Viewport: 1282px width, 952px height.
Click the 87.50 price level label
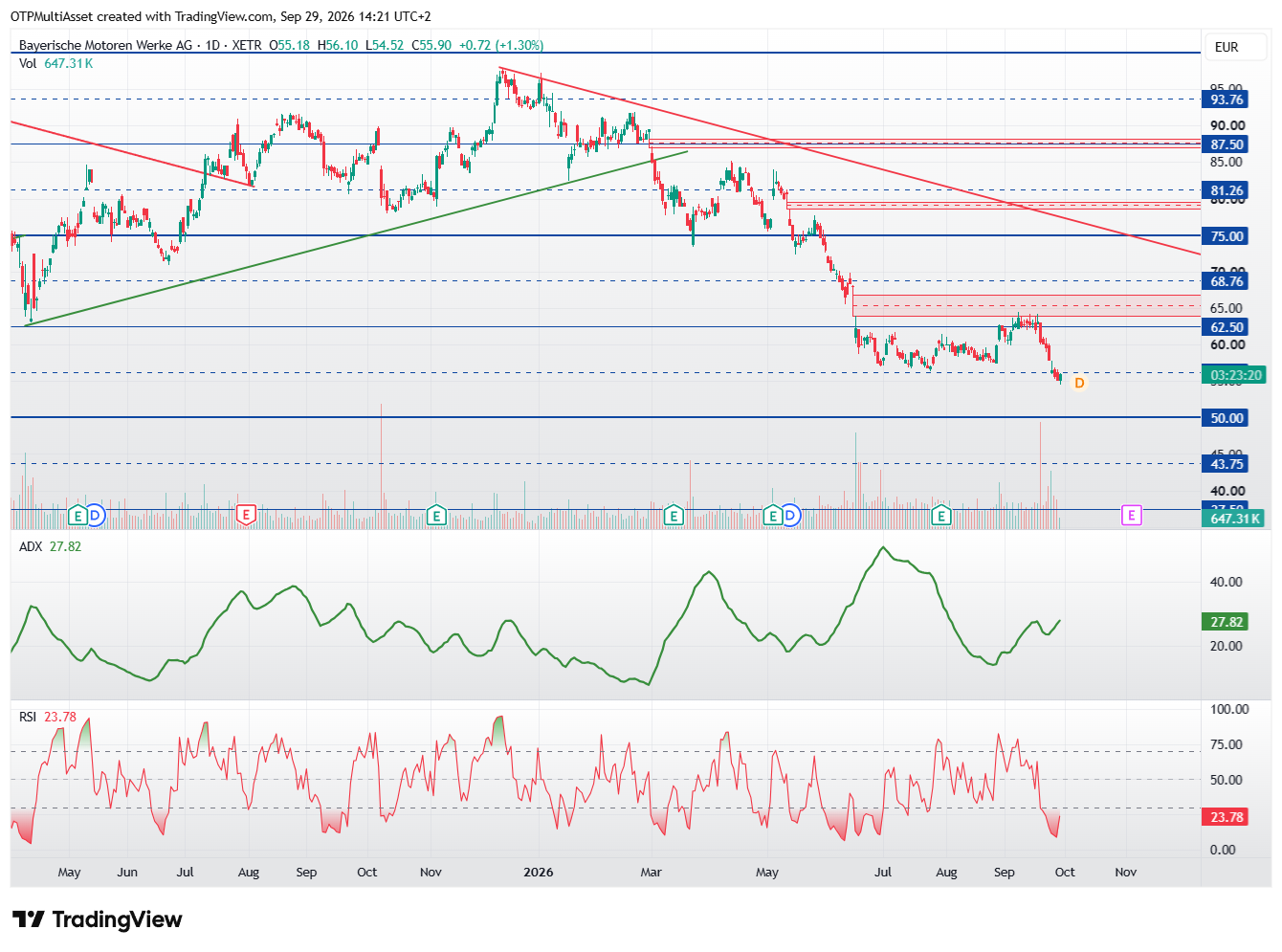pos(1227,144)
